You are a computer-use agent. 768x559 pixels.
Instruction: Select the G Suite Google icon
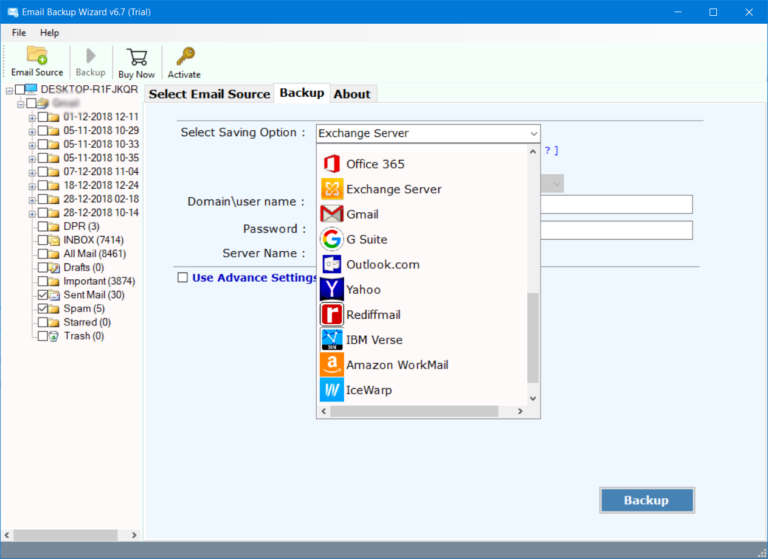332,239
